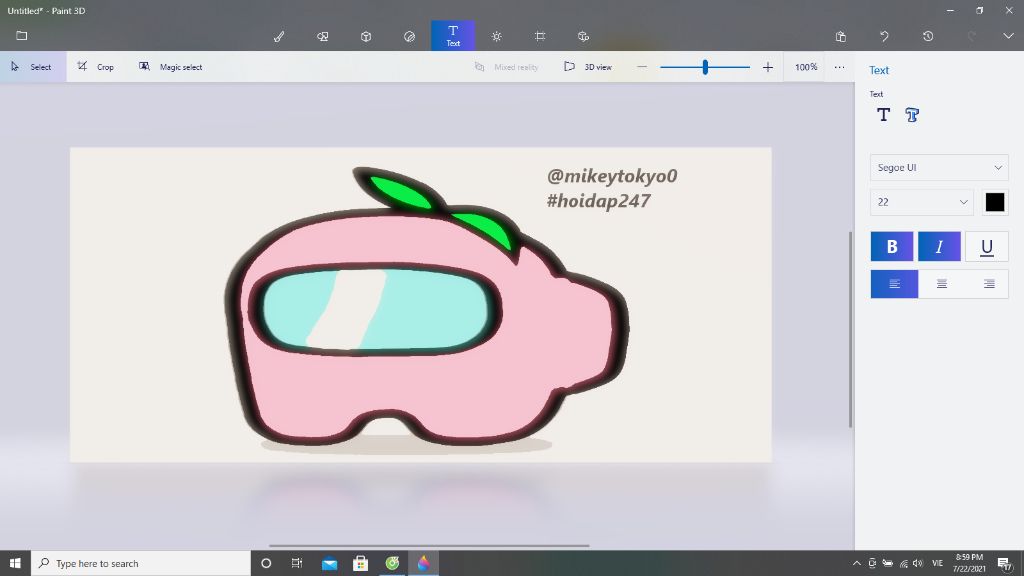The height and width of the screenshot is (576, 1024).
Task: Click the Paint 3D taskbar icon
Action: pyautogui.click(x=423, y=563)
